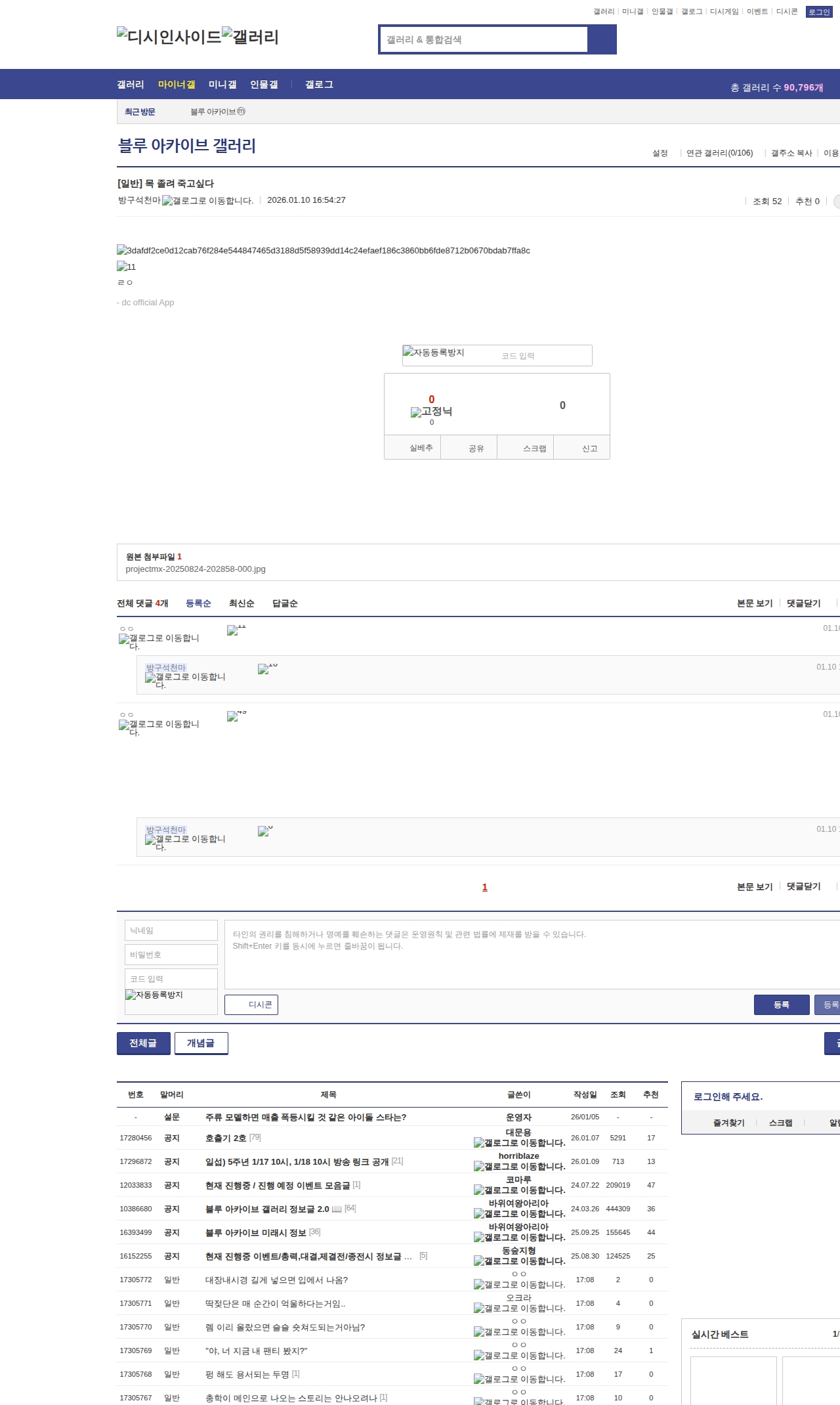Click the search button beside the search box
This screenshot has height=1405, width=840.
[602, 39]
